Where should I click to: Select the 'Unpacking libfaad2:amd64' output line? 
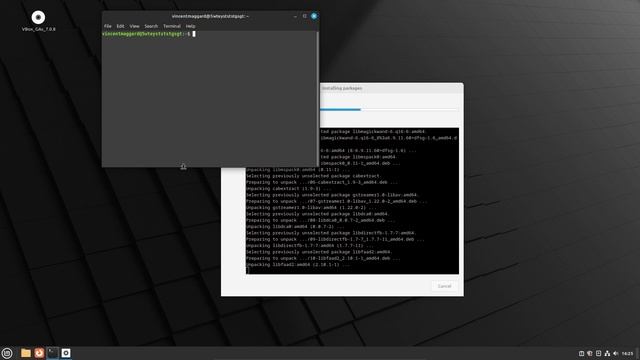298,264
